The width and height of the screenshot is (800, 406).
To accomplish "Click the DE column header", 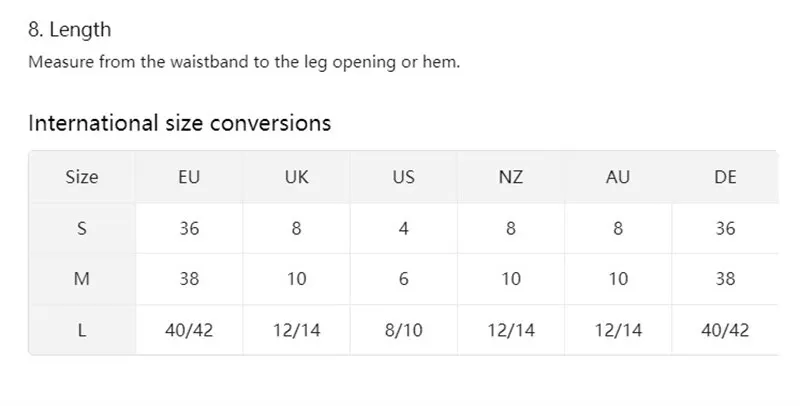I will [x=725, y=177].
